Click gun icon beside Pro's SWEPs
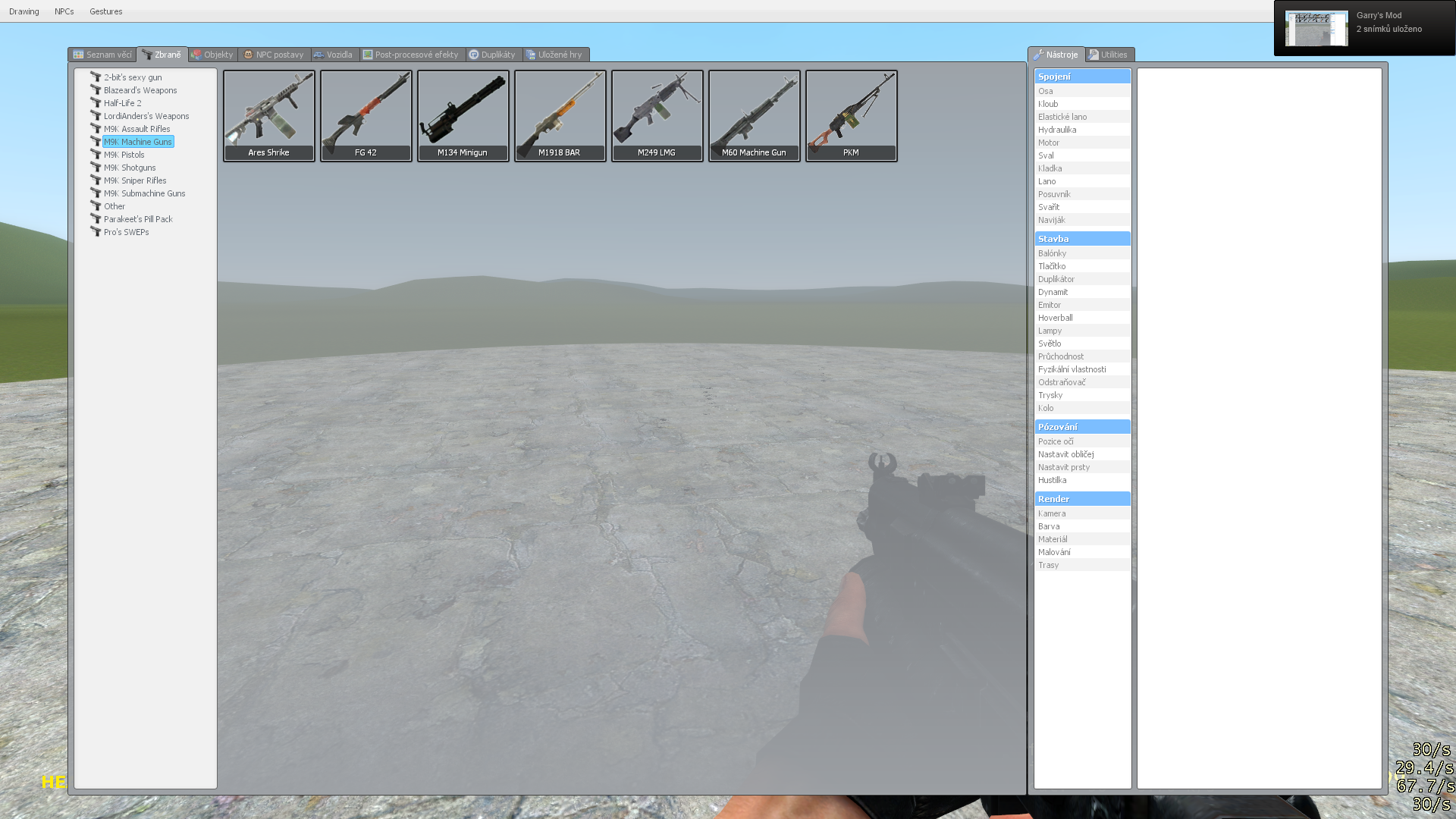This screenshot has height=819, width=1456. (x=96, y=232)
